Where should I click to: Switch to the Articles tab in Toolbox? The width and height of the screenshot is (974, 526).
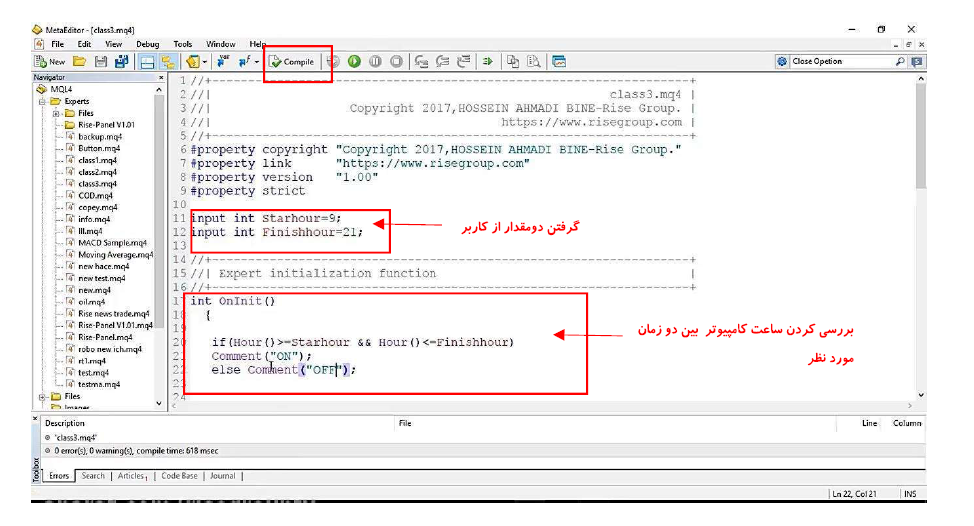132,476
